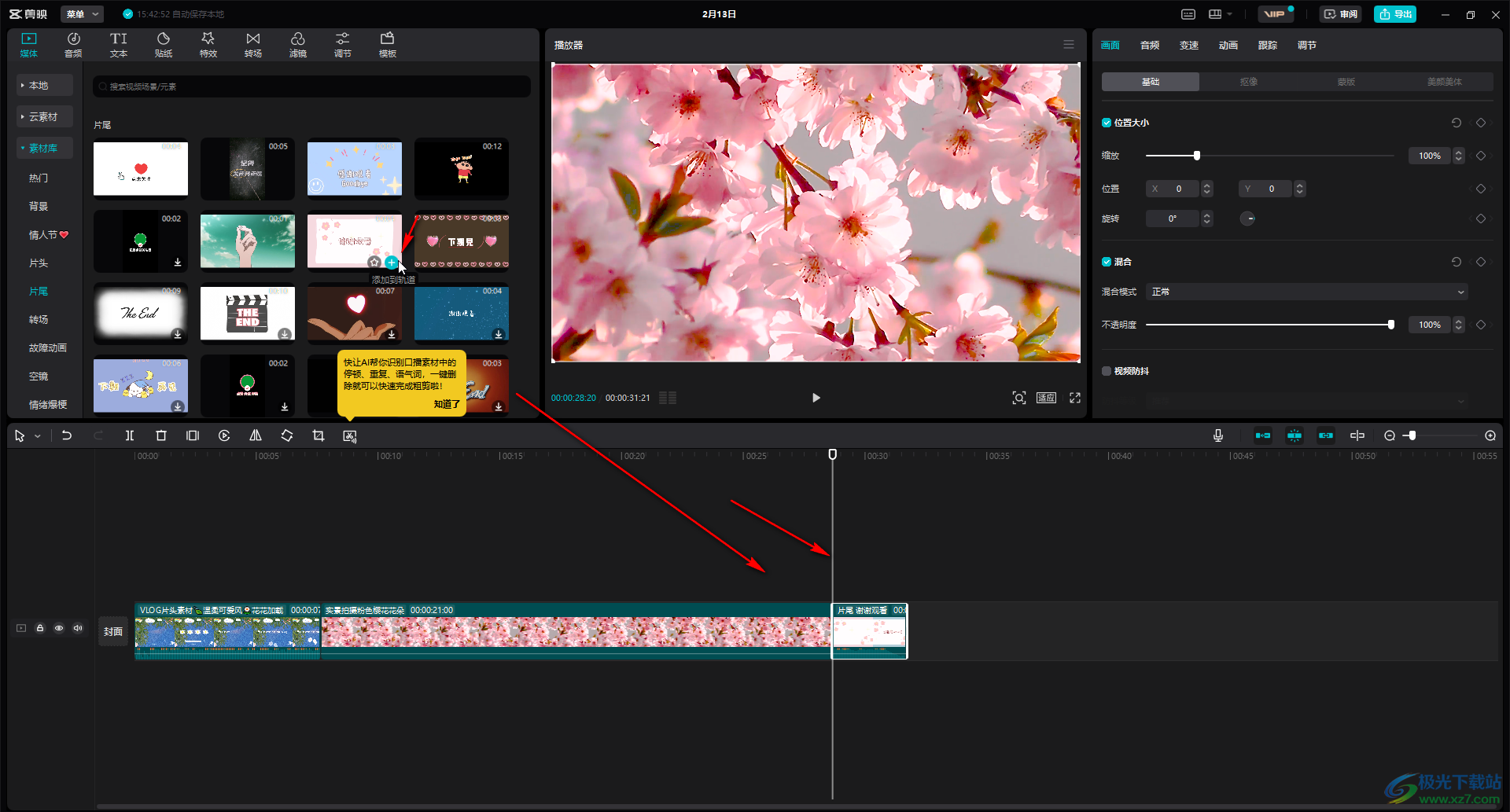Switch to the Audio (音频) properties tab
1510x812 pixels.
point(1150,46)
